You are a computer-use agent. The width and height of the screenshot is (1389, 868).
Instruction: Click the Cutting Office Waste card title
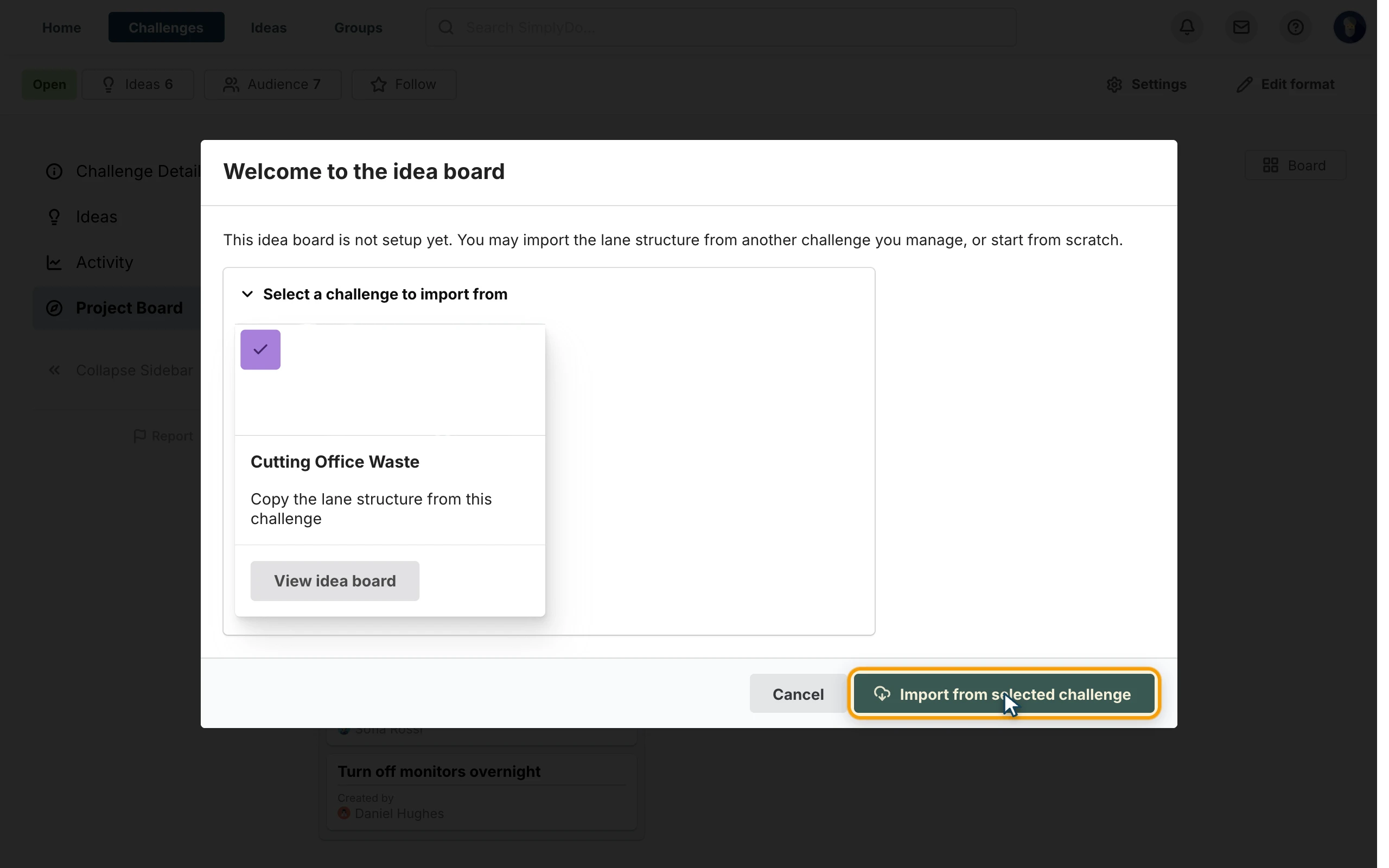coord(335,462)
